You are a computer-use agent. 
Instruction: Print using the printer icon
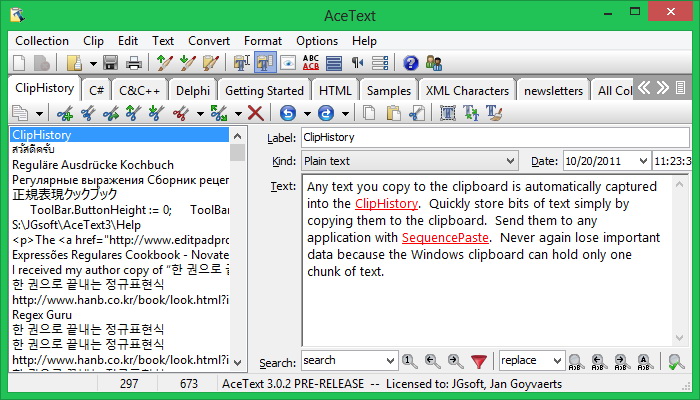coord(133,62)
